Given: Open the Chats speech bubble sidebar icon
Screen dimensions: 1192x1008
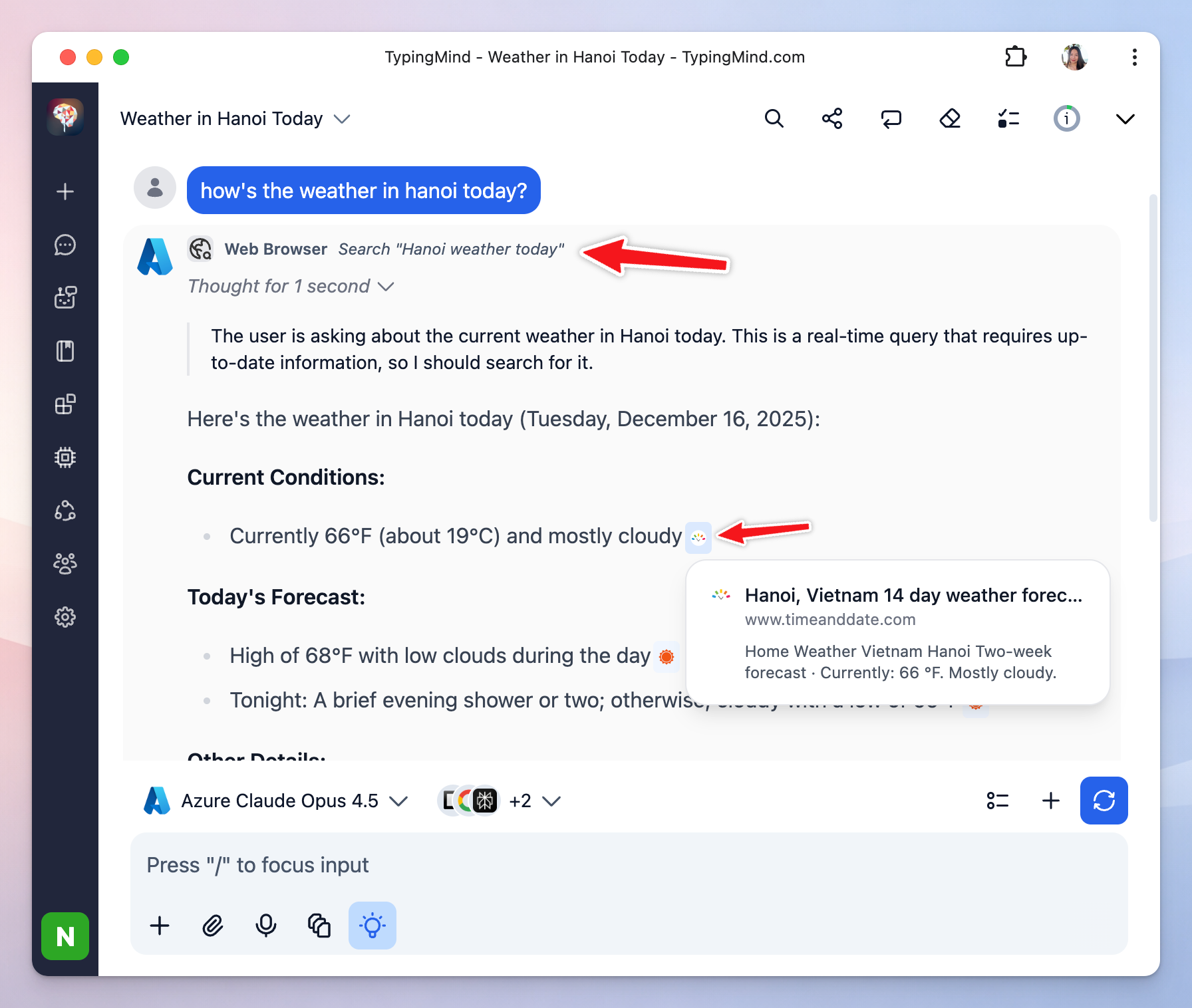Looking at the screenshot, I should (x=65, y=245).
